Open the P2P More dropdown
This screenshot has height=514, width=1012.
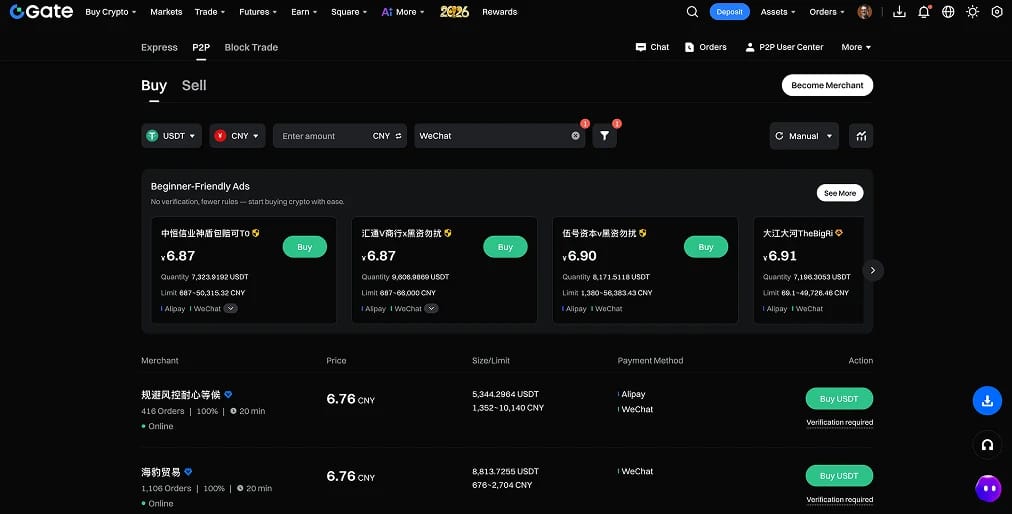856,47
